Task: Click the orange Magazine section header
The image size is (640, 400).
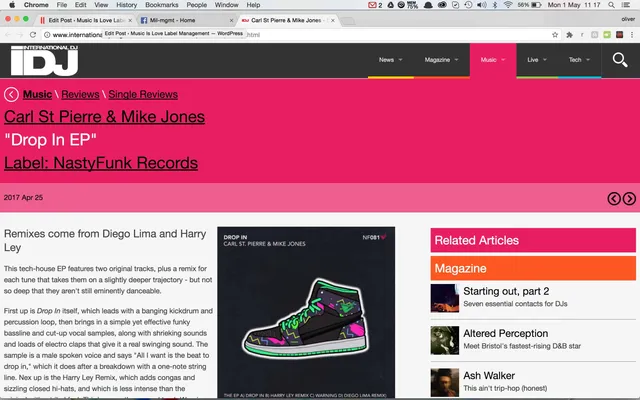Action: [x=533, y=268]
